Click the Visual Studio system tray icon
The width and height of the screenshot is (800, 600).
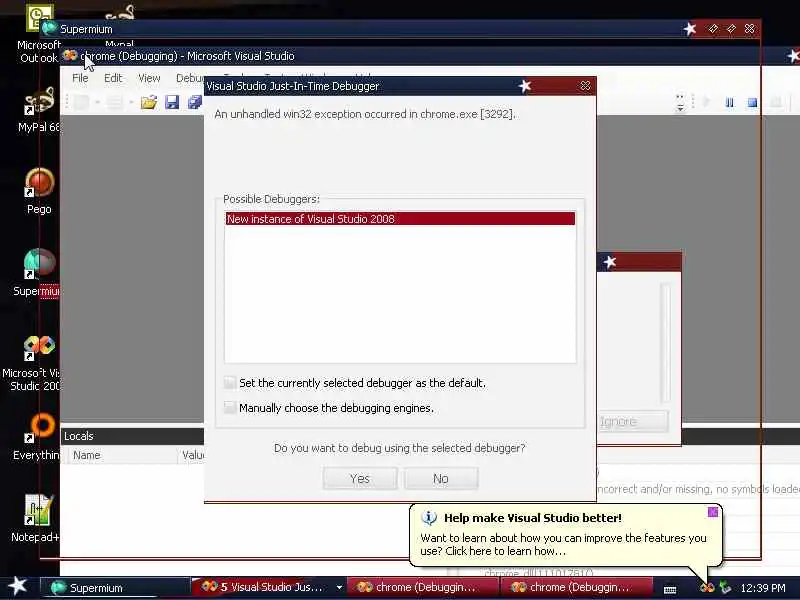point(707,588)
